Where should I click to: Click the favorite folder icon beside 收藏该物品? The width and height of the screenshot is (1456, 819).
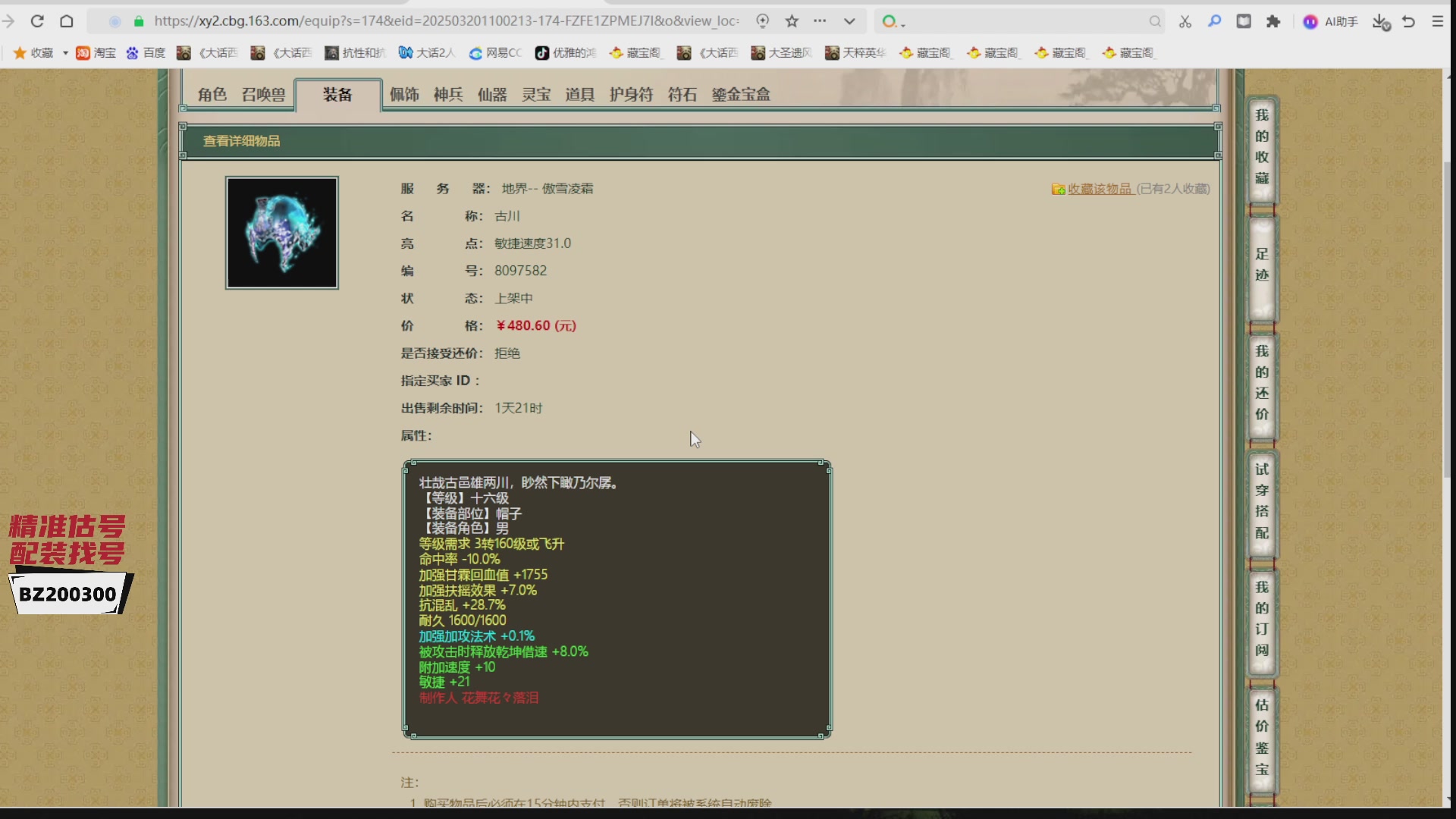point(1058,189)
